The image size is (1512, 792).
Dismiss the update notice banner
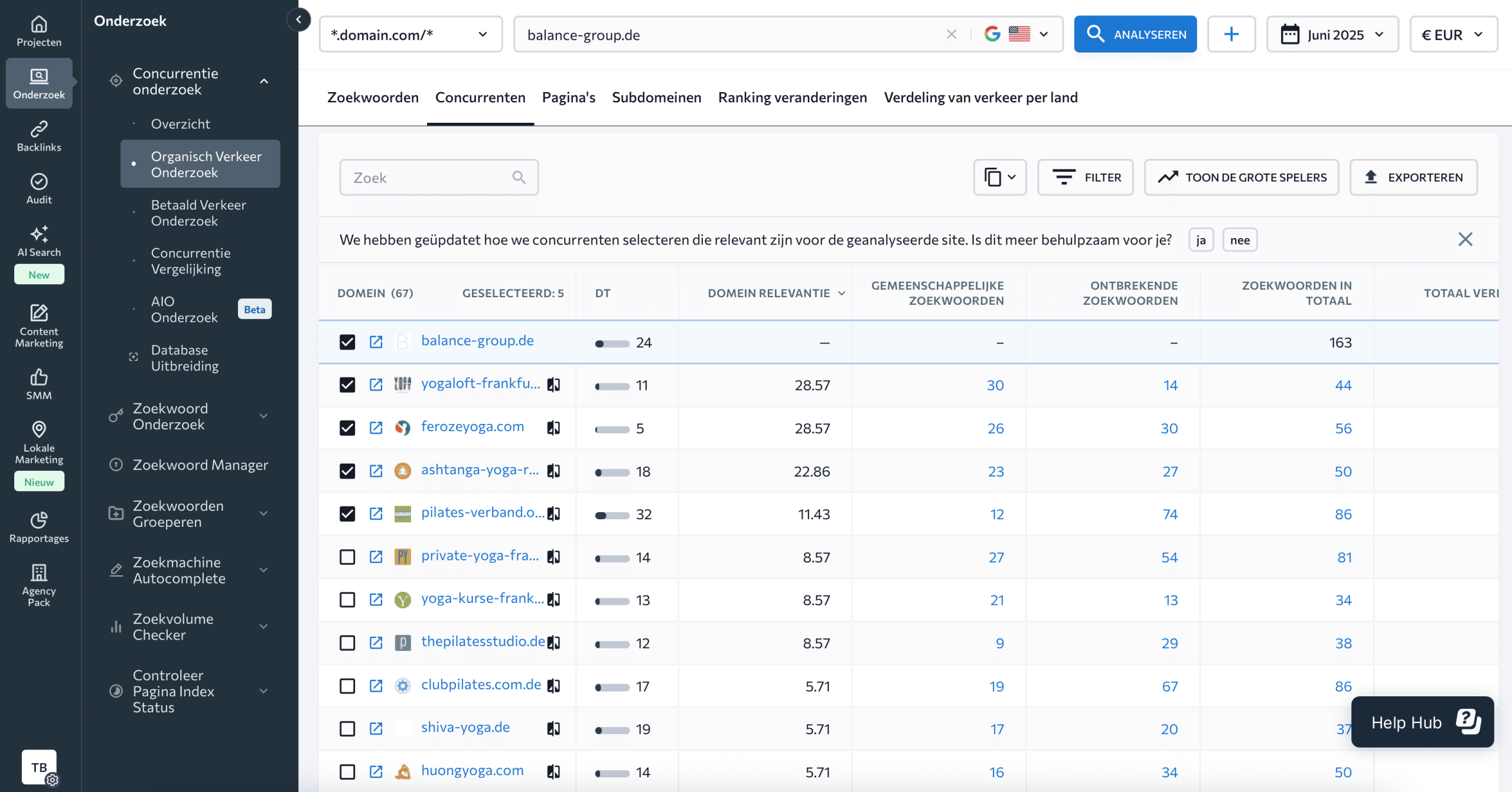pyautogui.click(x=1465, y=239)
